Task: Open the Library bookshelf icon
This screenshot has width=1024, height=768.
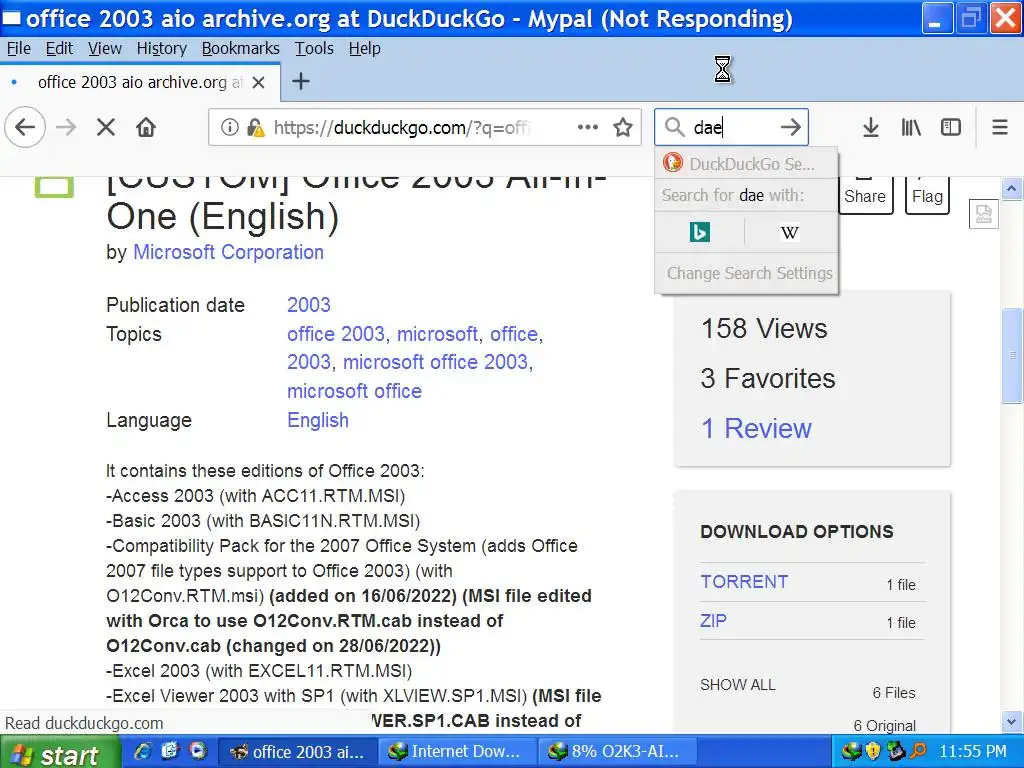Action: (x=911, y=127)
